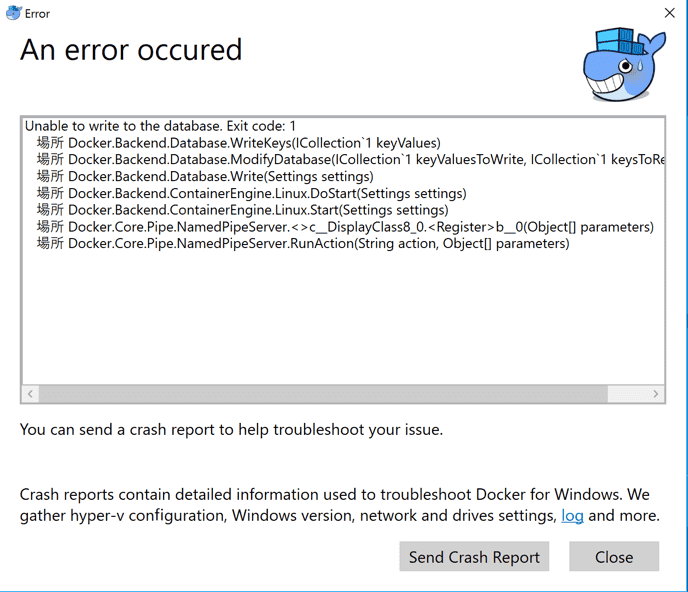Click the horizontal scrollbar right arrow
The image size is (688, 592).
click(655, 394)
